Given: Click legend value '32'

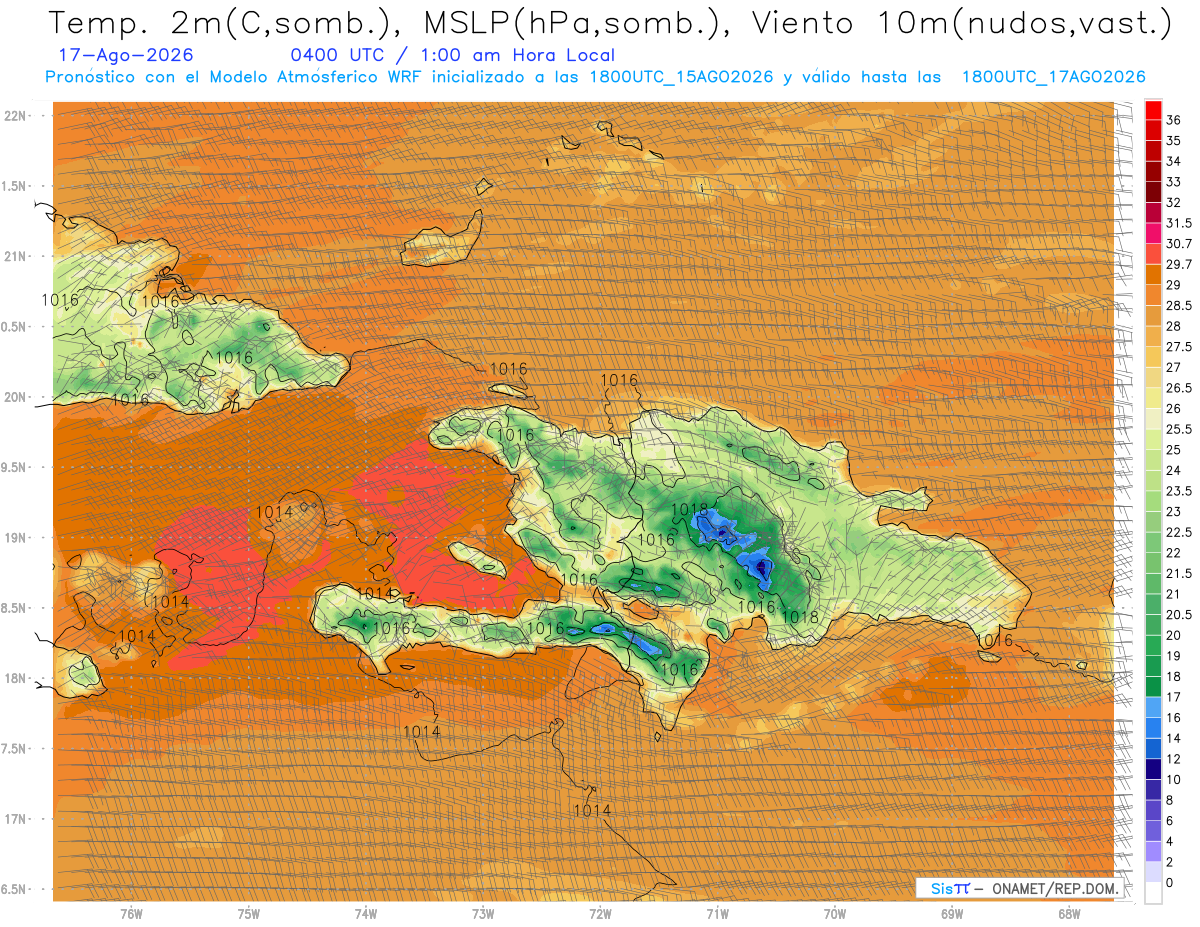Looking at the screenshot, I should click(1173, 202).
